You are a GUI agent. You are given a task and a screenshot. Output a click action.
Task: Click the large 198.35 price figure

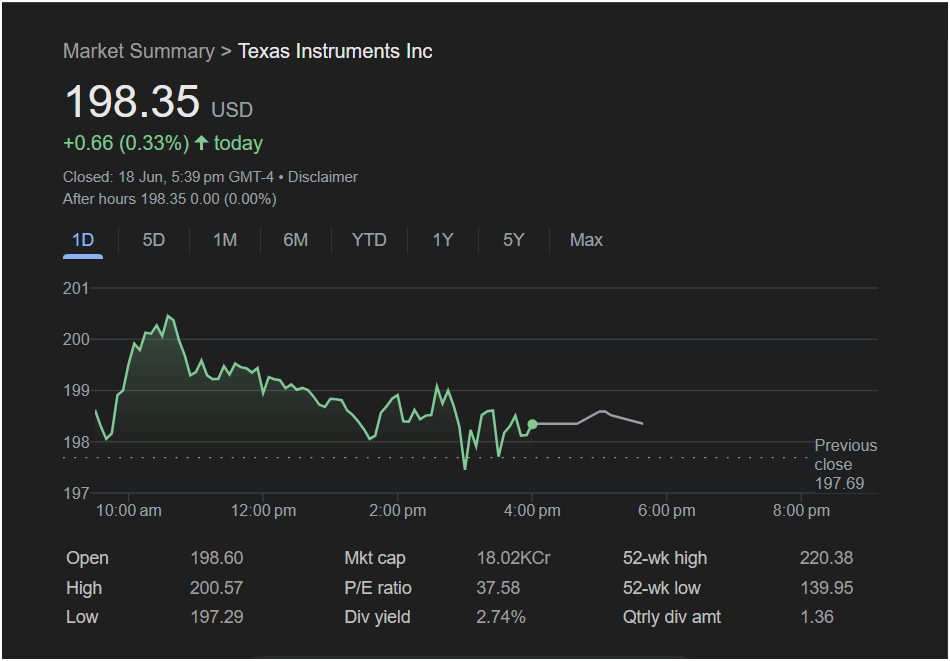pyautogui.click(x=132, y=101)
